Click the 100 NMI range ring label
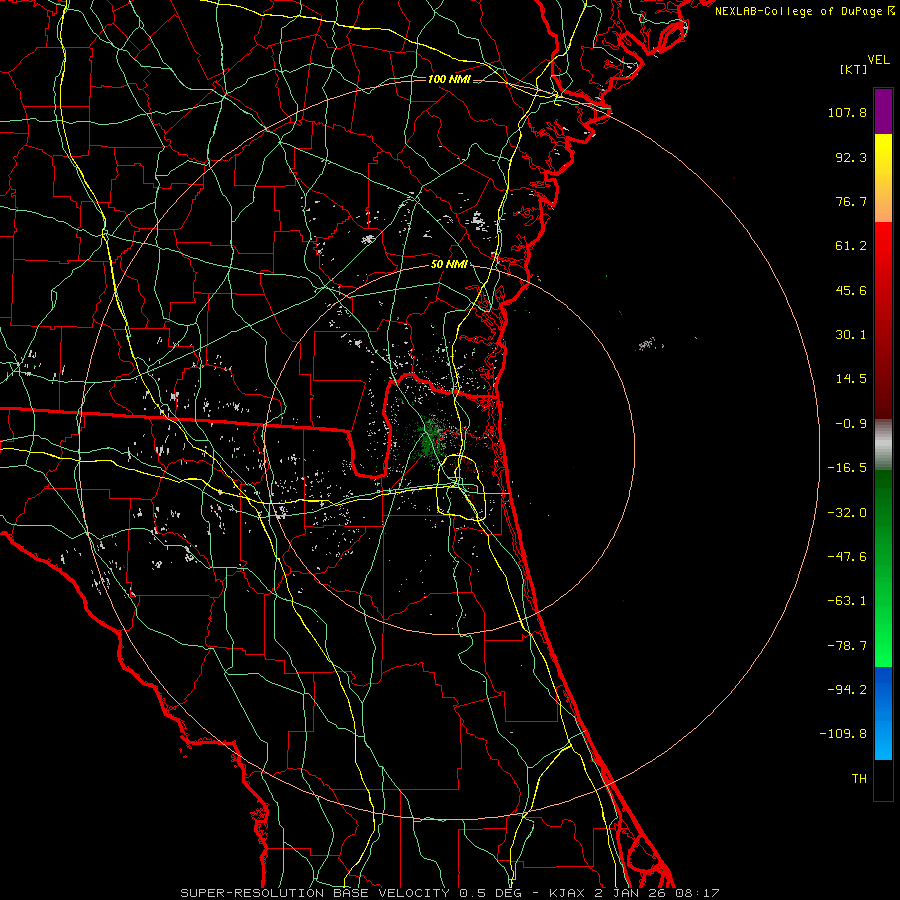Screen dimensions: 900x900 coord(449,79)
